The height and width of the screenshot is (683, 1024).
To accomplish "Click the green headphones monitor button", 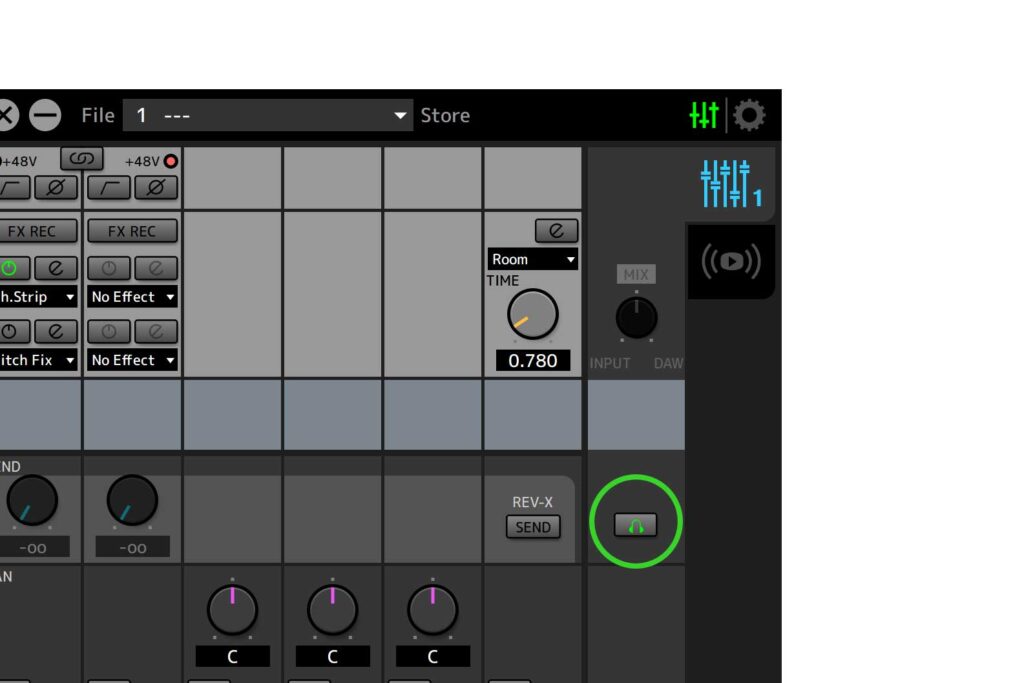I will click(635, 524).
